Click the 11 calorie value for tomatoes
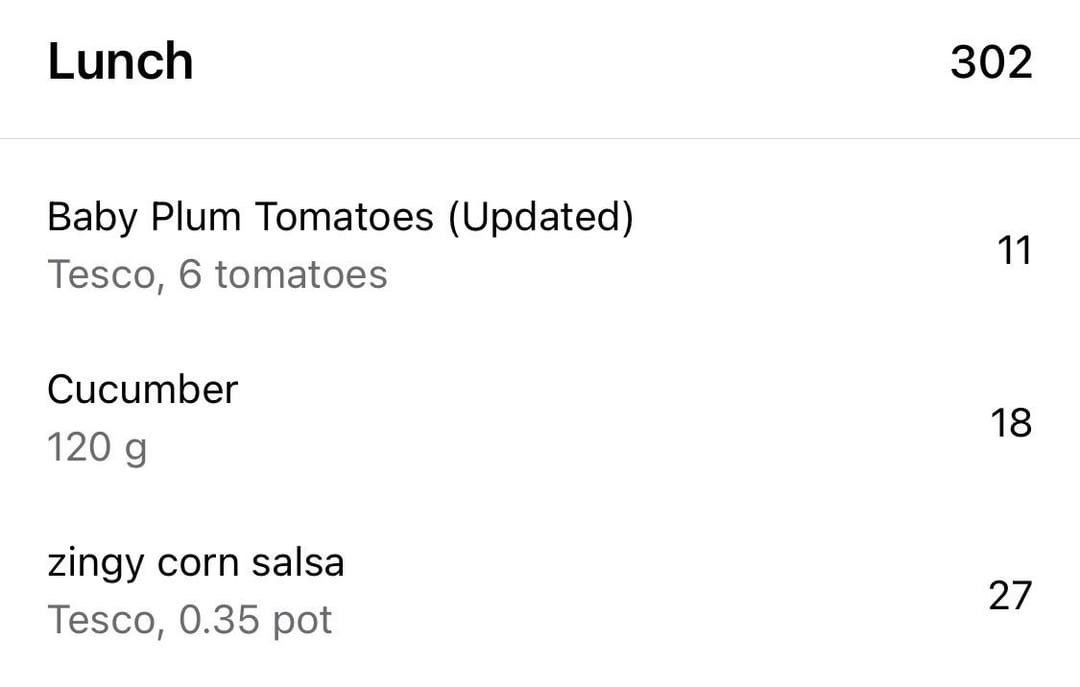Image resolution: width=1080 pixels, height=687 pixels. [1015, 249]
